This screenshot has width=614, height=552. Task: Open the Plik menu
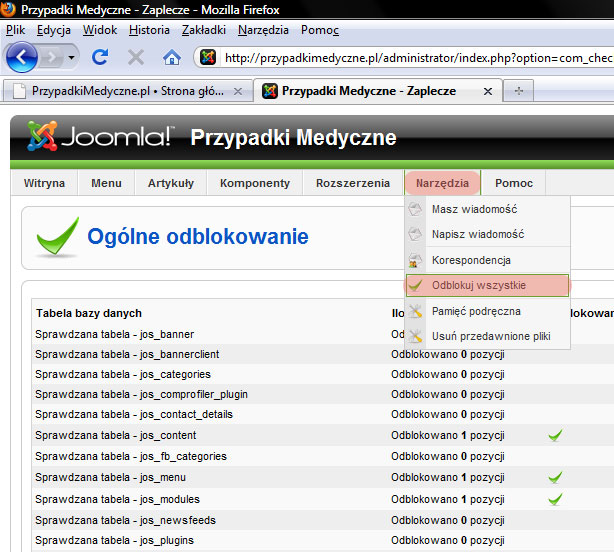point(15,30)
